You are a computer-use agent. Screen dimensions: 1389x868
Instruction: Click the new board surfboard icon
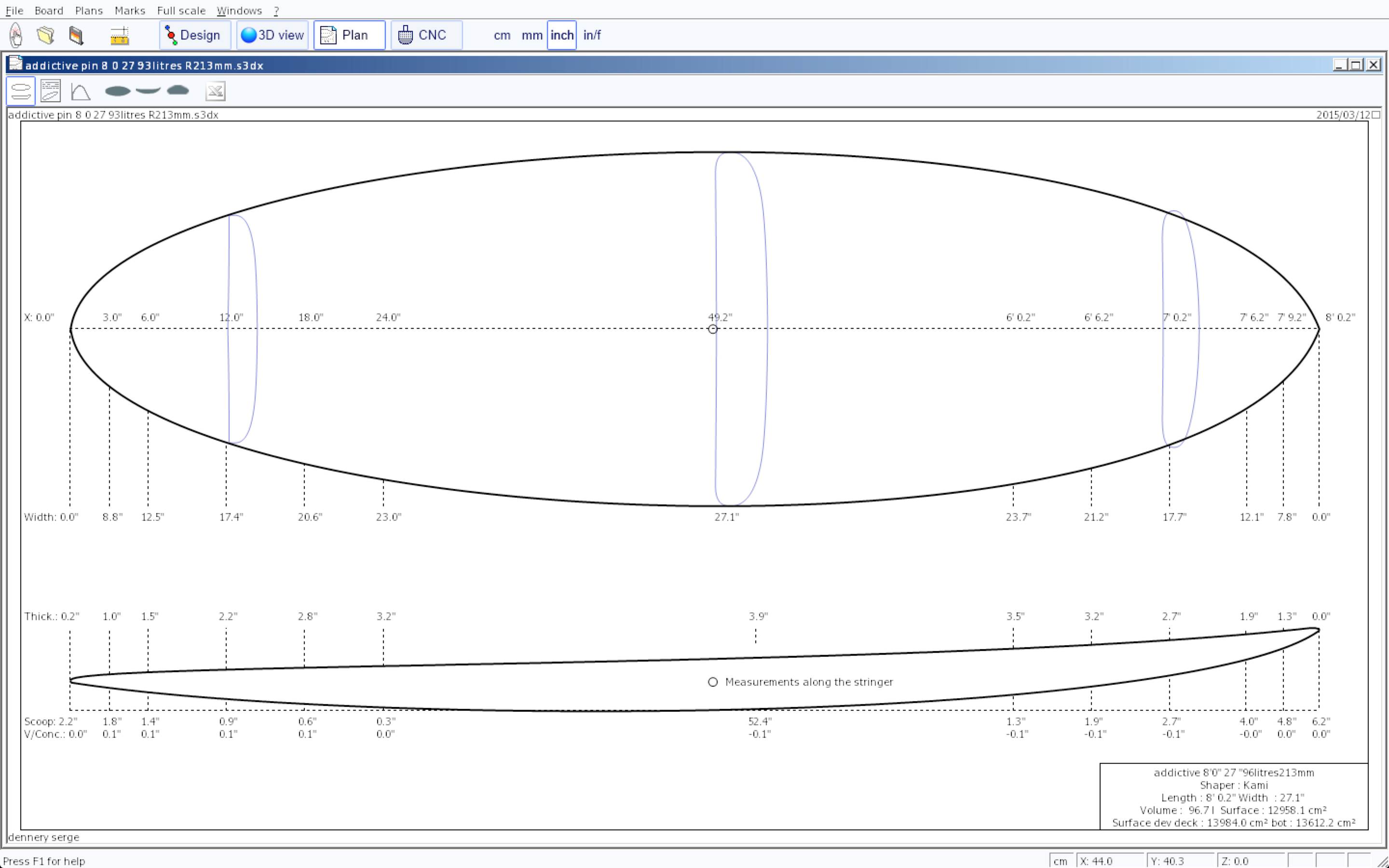(x=16, y=35)
